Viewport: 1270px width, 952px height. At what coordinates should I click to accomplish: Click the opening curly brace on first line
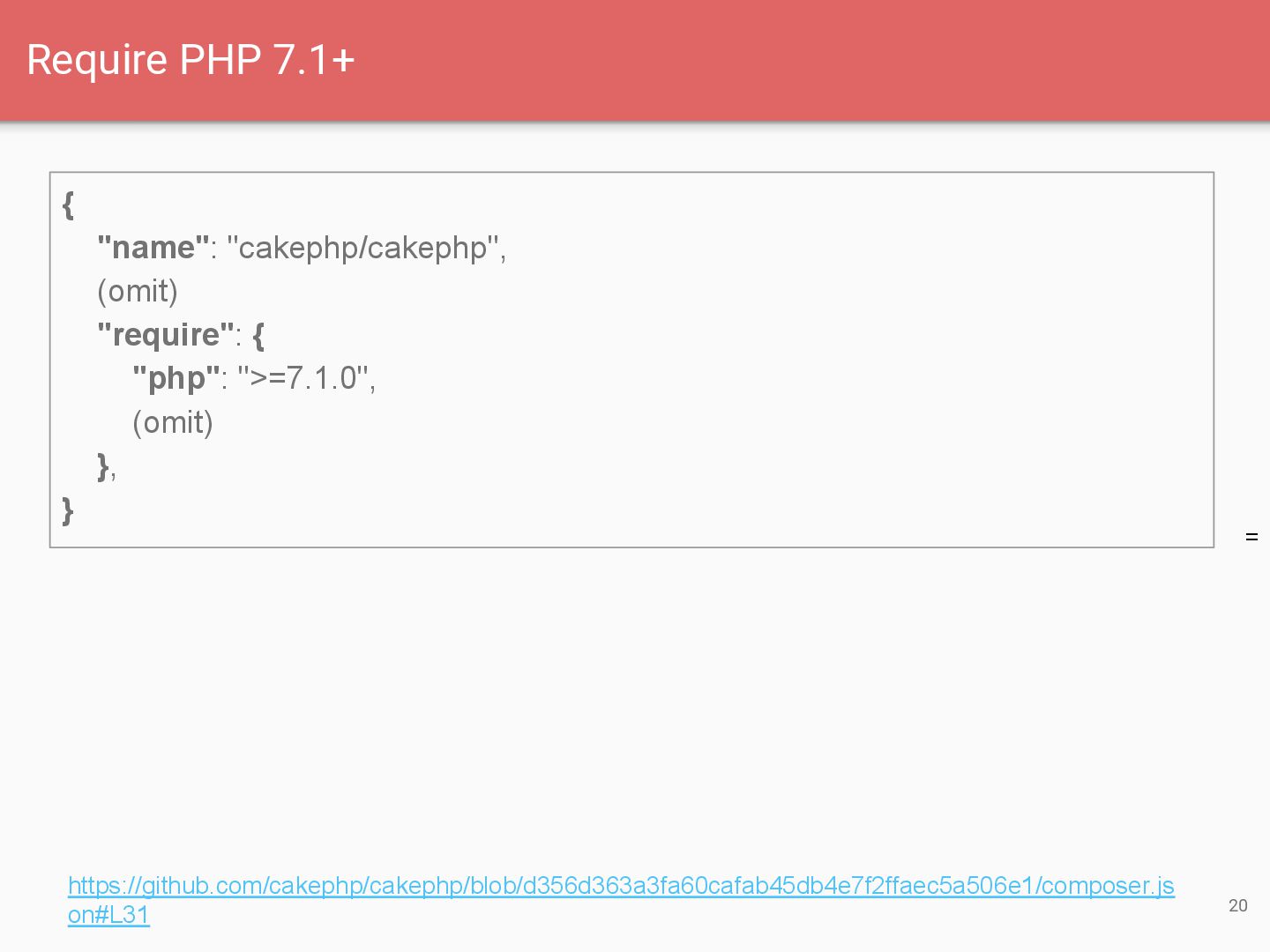pos(68,205)
